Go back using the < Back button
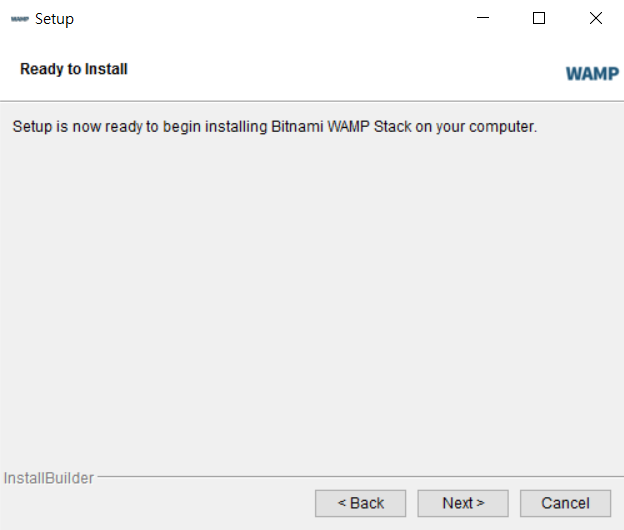The height and width of the screenshot is (530, 624). click(361, 503)
